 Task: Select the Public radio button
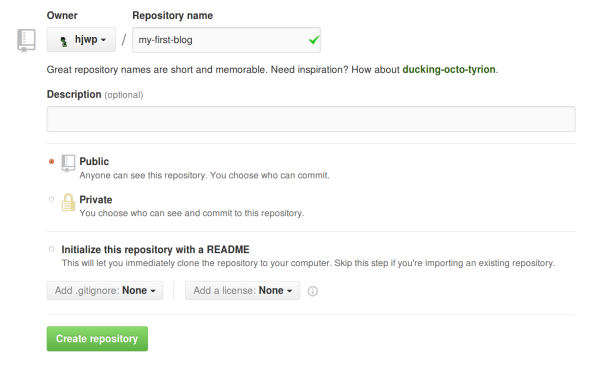51,161
